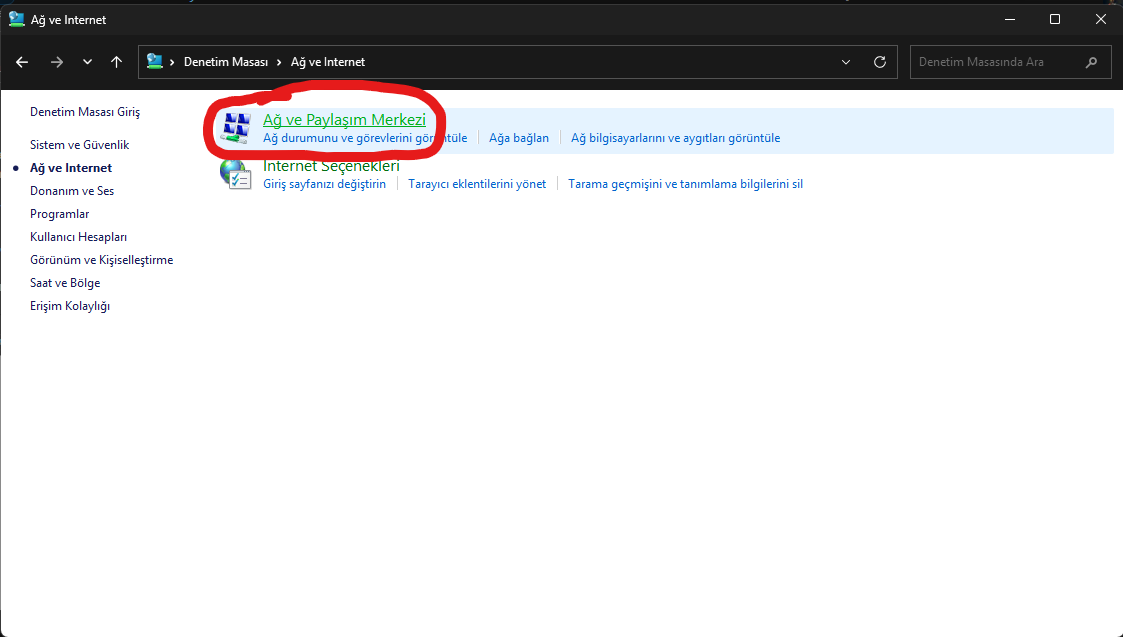The image size is (1123, 637).
Task: Open Erişim Kolaylığı category
Action: click(70, 306)
